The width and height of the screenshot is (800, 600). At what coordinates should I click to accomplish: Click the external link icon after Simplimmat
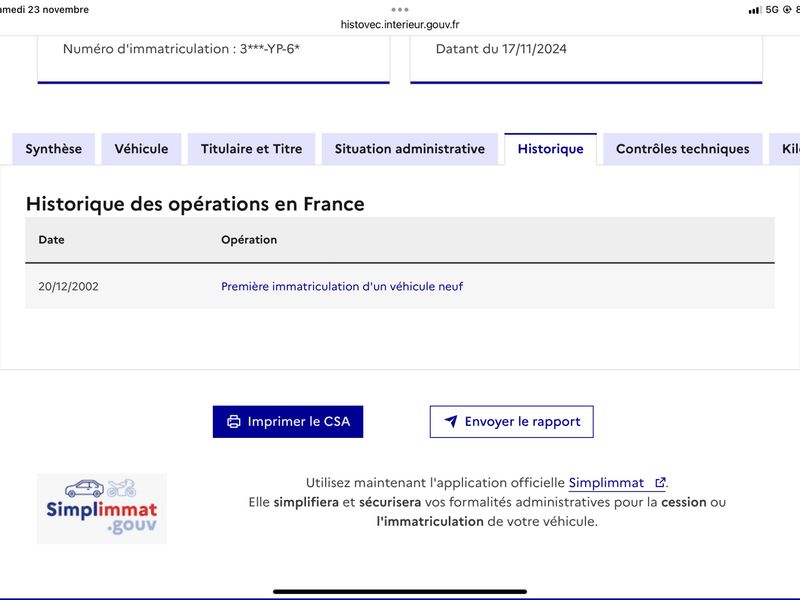pos(660,482)
